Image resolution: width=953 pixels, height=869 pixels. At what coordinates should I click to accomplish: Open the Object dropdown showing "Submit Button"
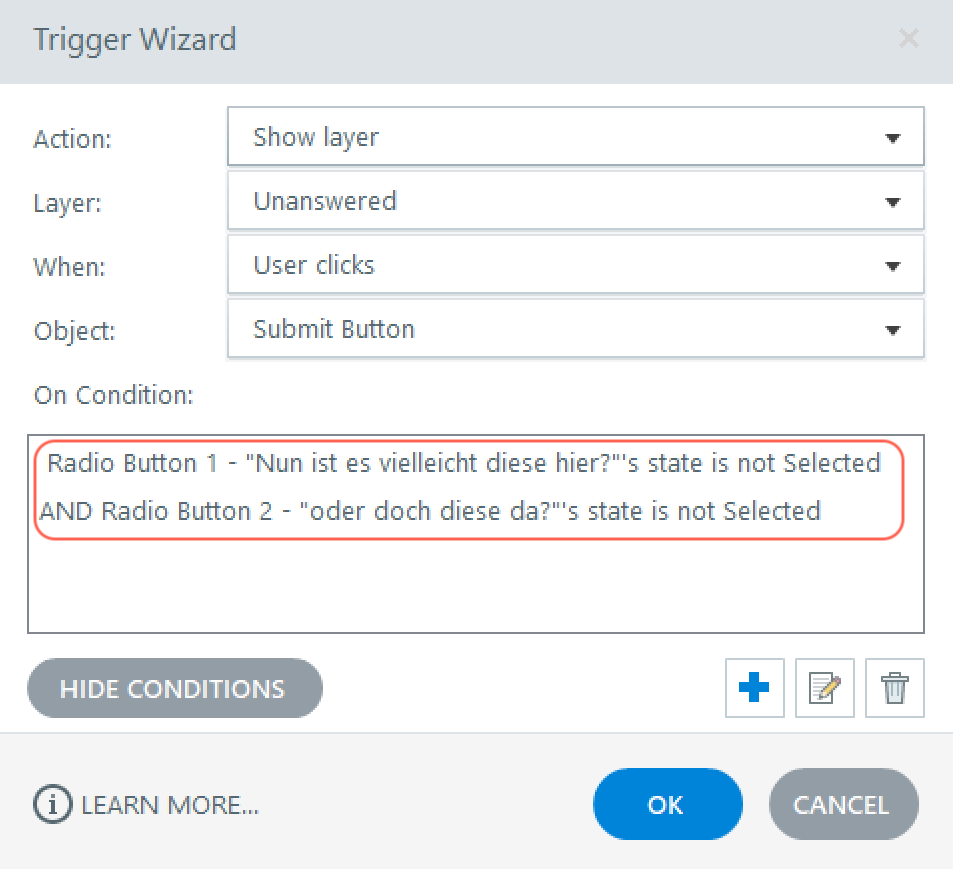[560, 329]
